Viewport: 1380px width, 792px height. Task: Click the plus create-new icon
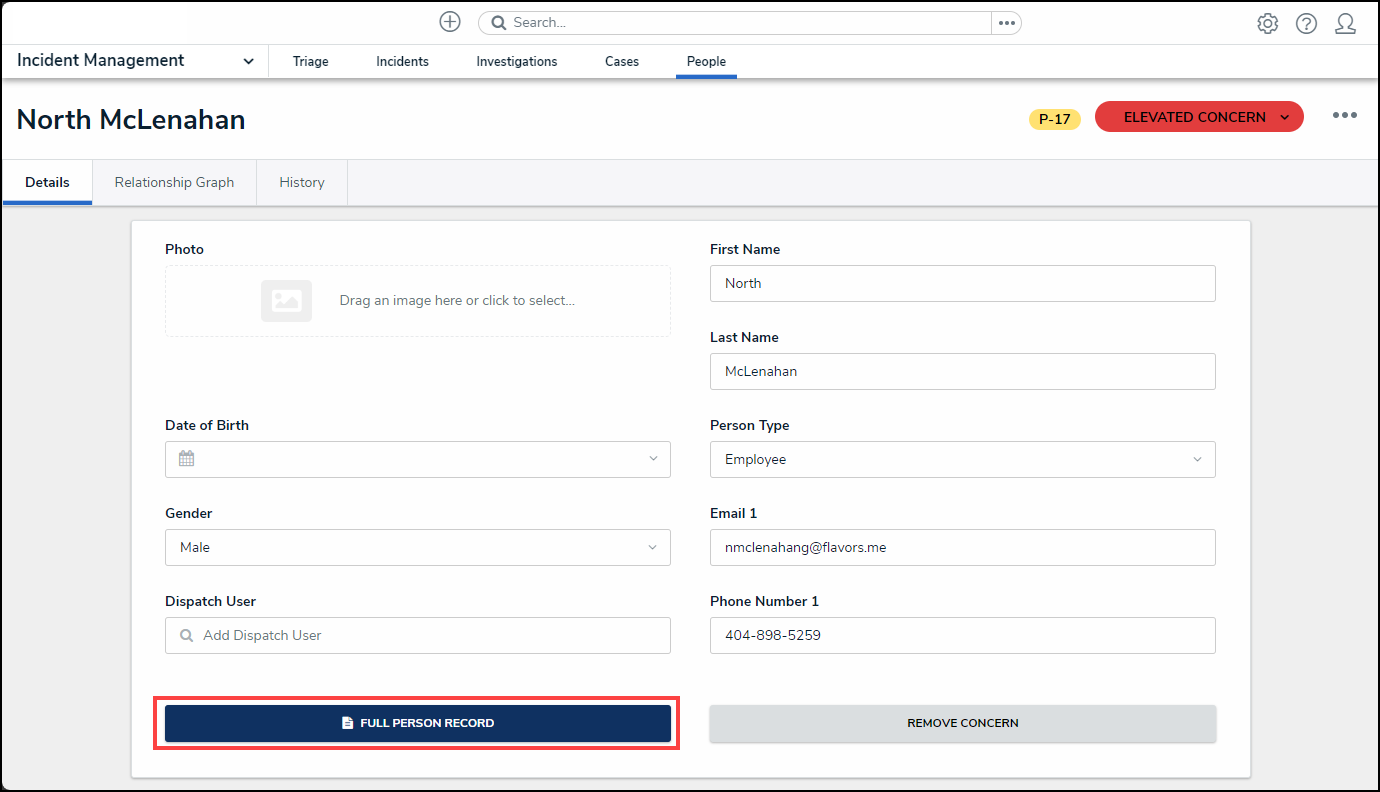[x=450, y=22]
